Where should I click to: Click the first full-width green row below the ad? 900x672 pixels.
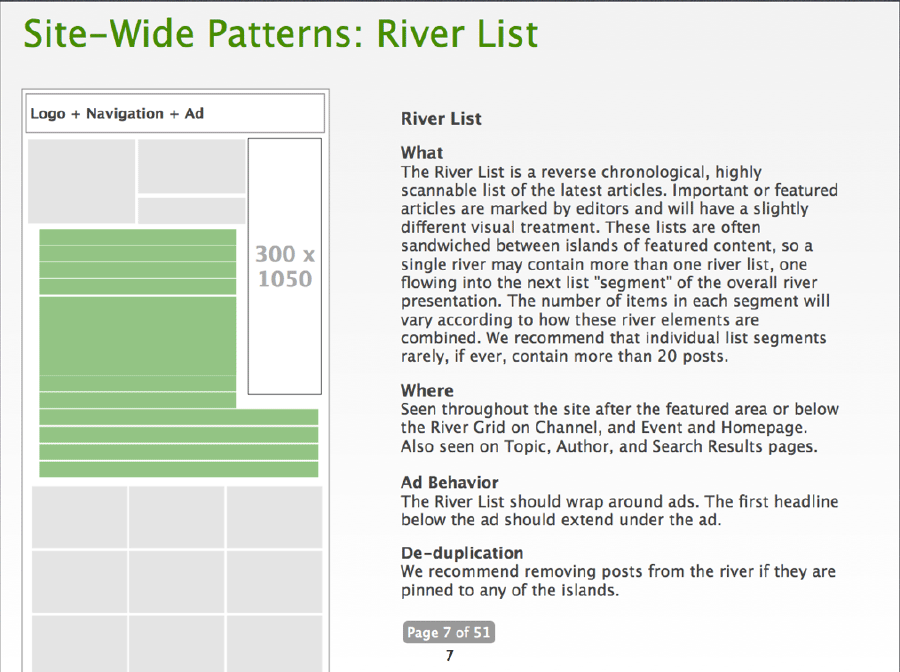coord(178,417)
